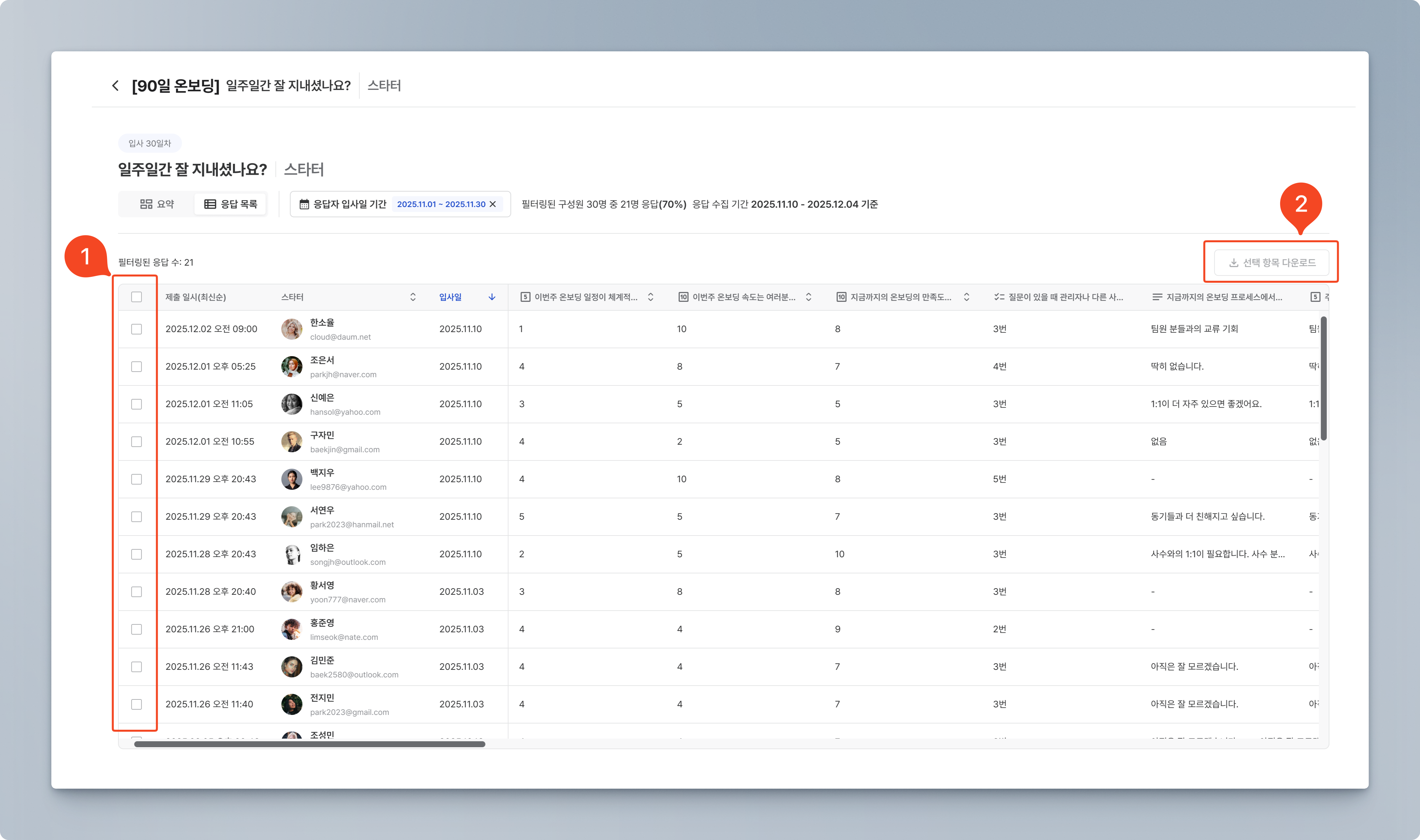Viewport: 1420px width, 840px height.
Task: Click the text icon on 지금까지의 온보딩 프로세스에서 column
Action: [1157, 297]
